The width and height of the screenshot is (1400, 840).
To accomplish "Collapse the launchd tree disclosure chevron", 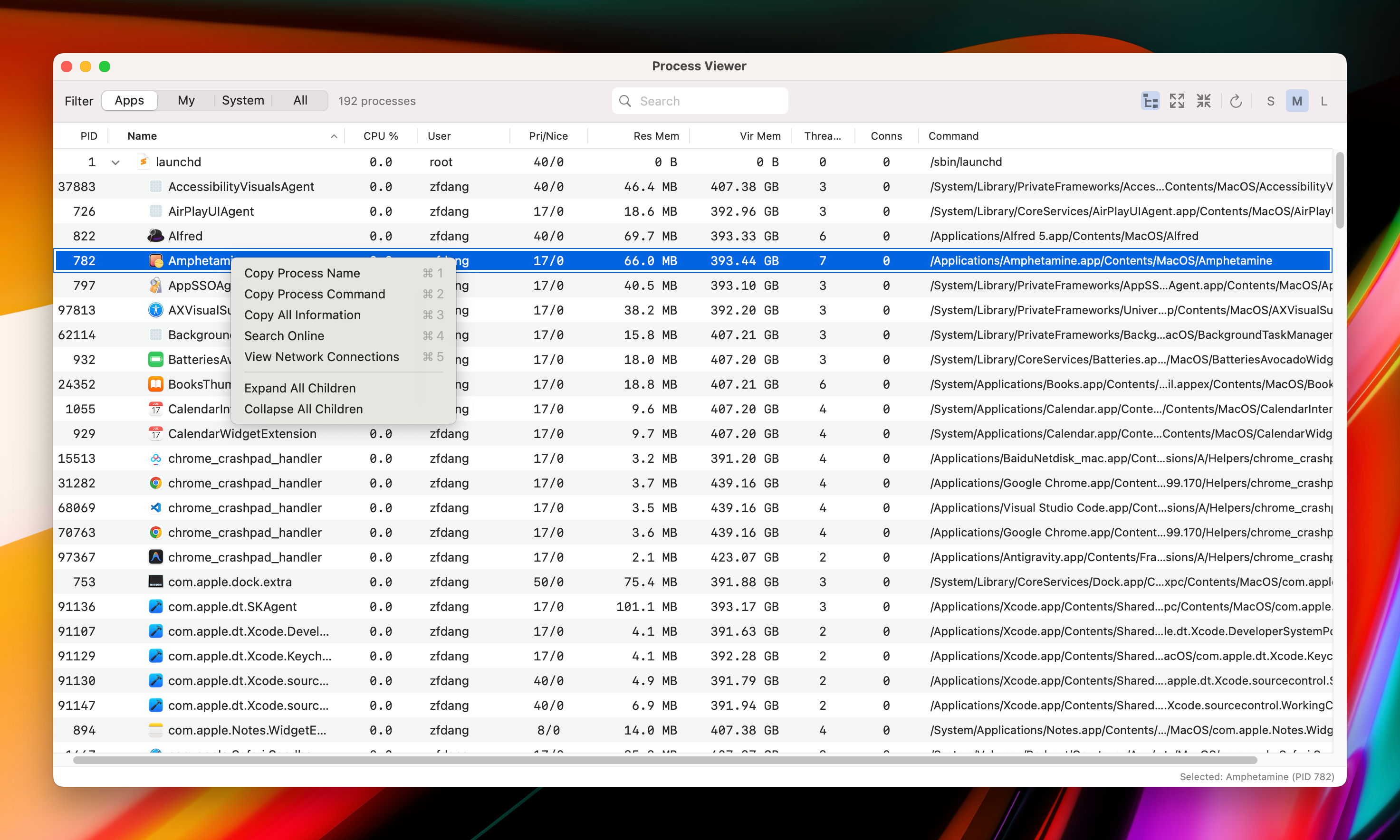I will click(115, 162).
